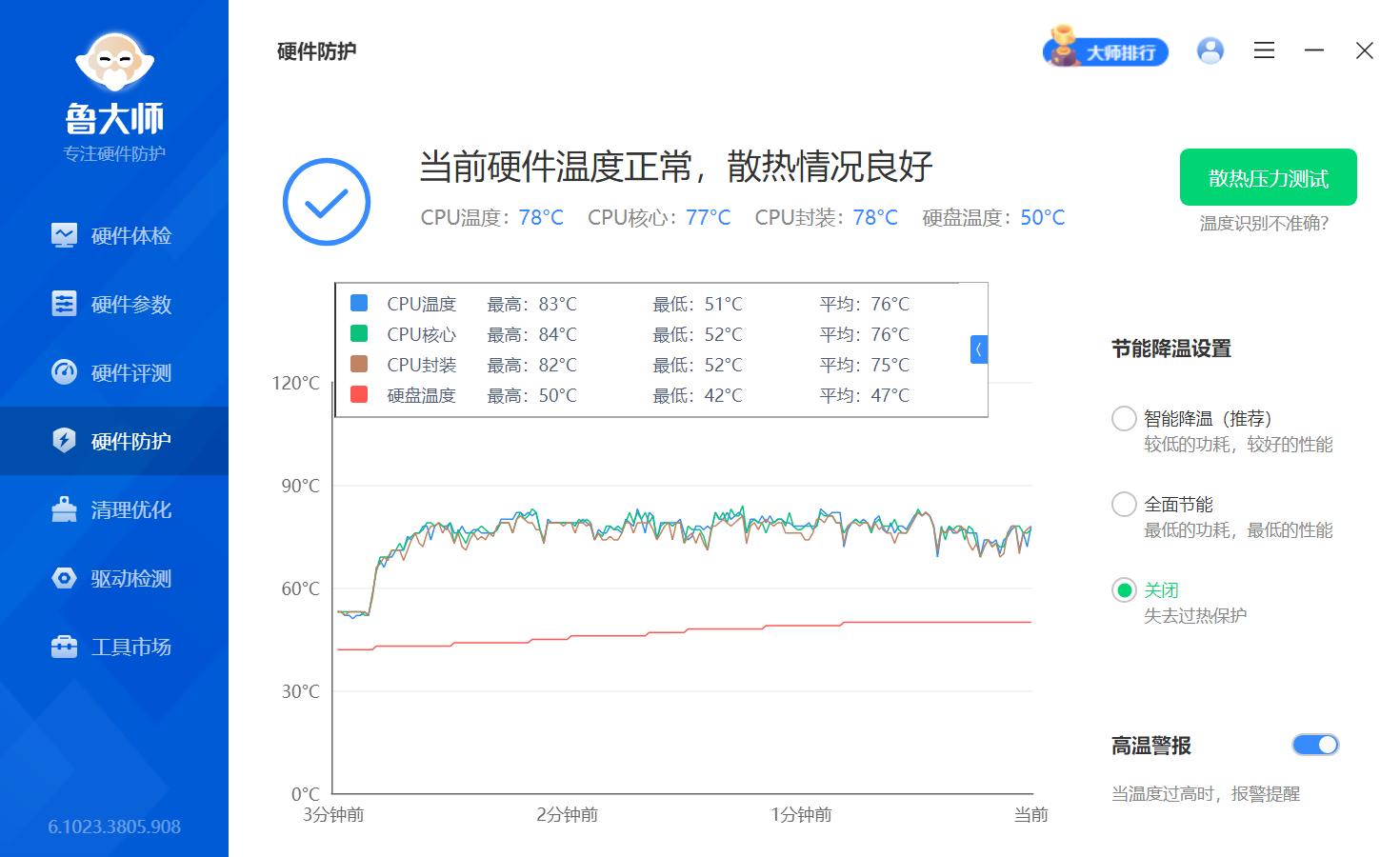
Task: Select the 硬件防护 shield icon
Action: [63, 441]
